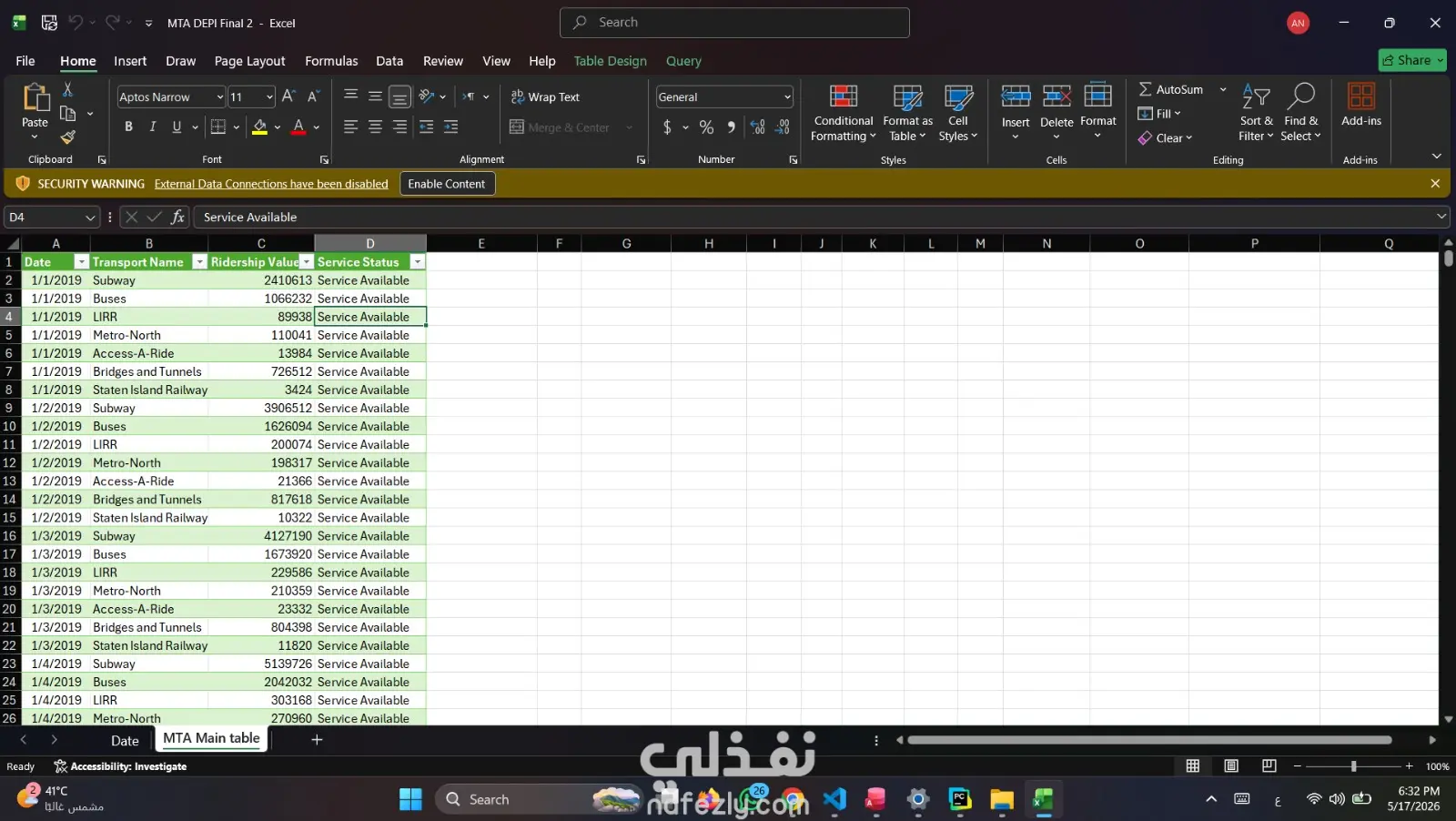
Task: Open the Table Design tab
Action: [610, 61]
